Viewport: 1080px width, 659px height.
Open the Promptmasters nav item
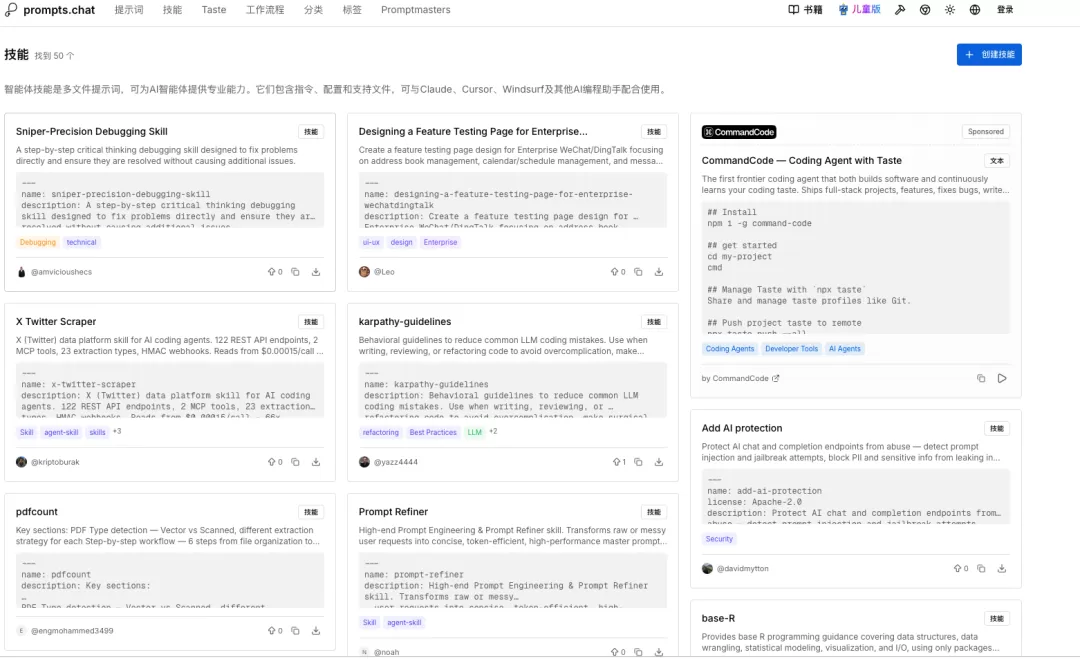tap(415, 10)
